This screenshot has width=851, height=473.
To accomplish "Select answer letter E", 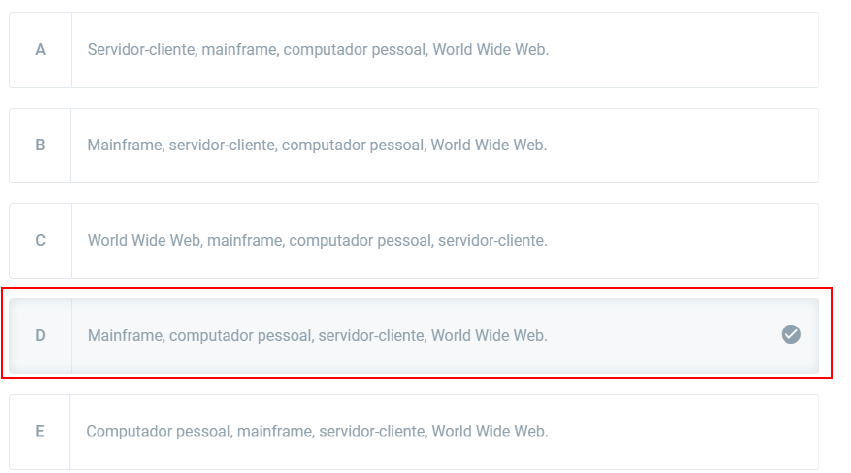I will click(40, 432).
